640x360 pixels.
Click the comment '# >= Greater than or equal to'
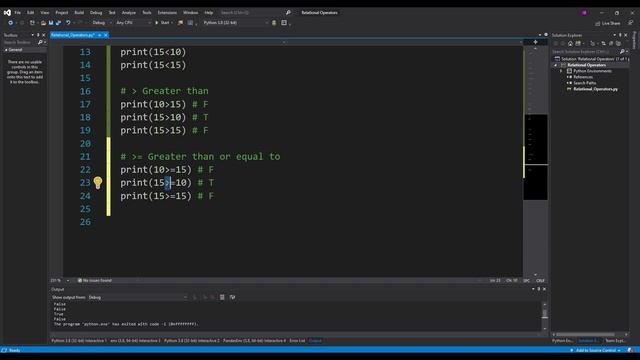(x=200, y=157)
